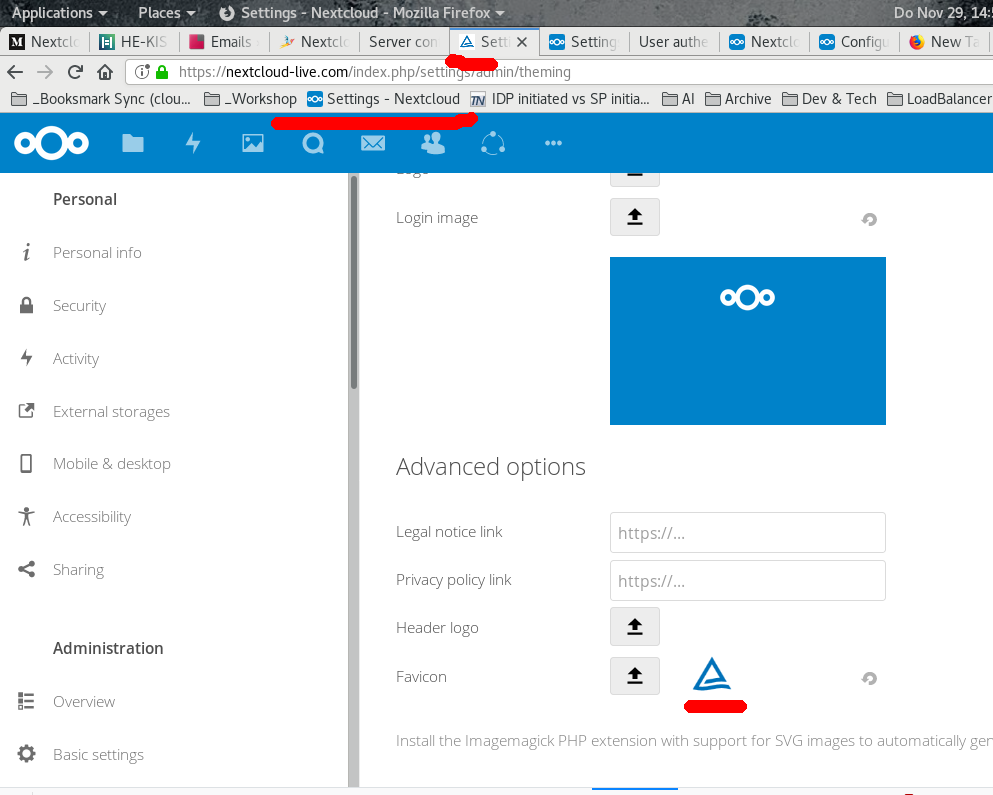993x795 pixels.
Task: Open the AI bookmark folder
Action: (x=678, y=99)
